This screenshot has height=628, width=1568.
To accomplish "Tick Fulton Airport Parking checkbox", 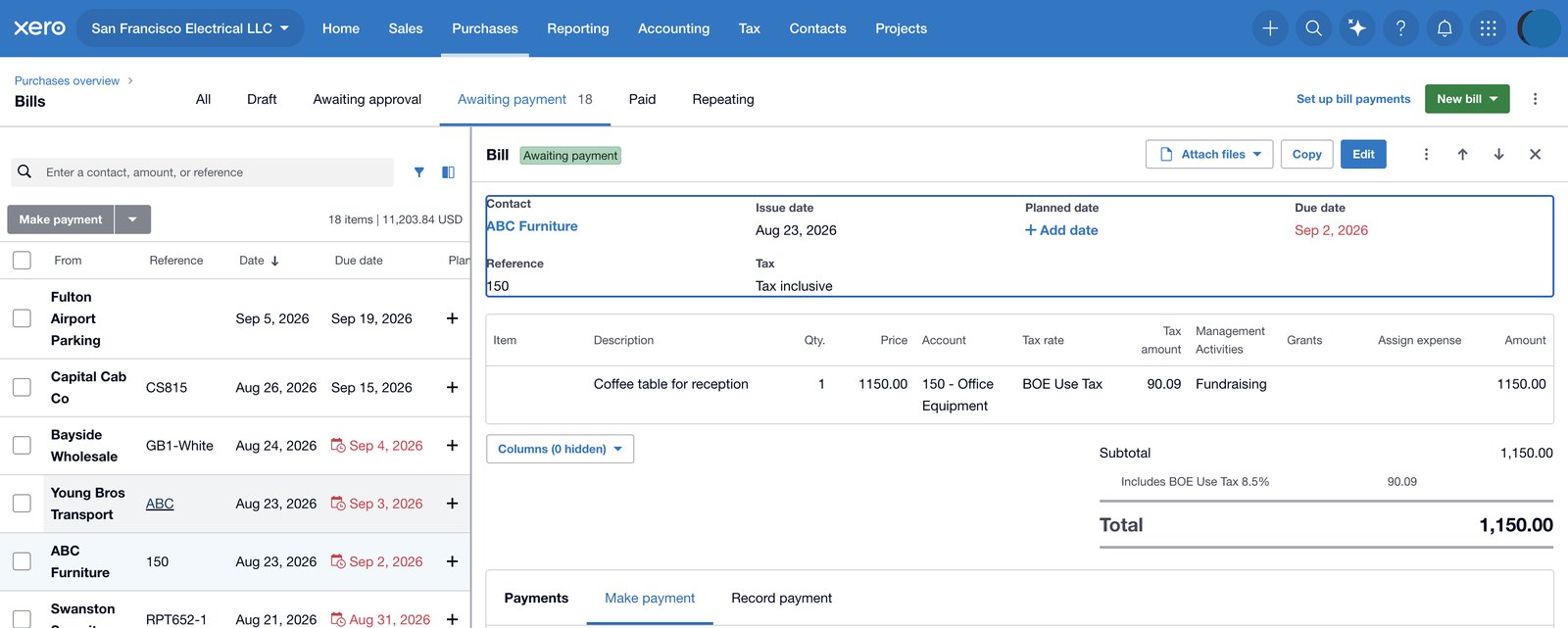I will 22,318.
